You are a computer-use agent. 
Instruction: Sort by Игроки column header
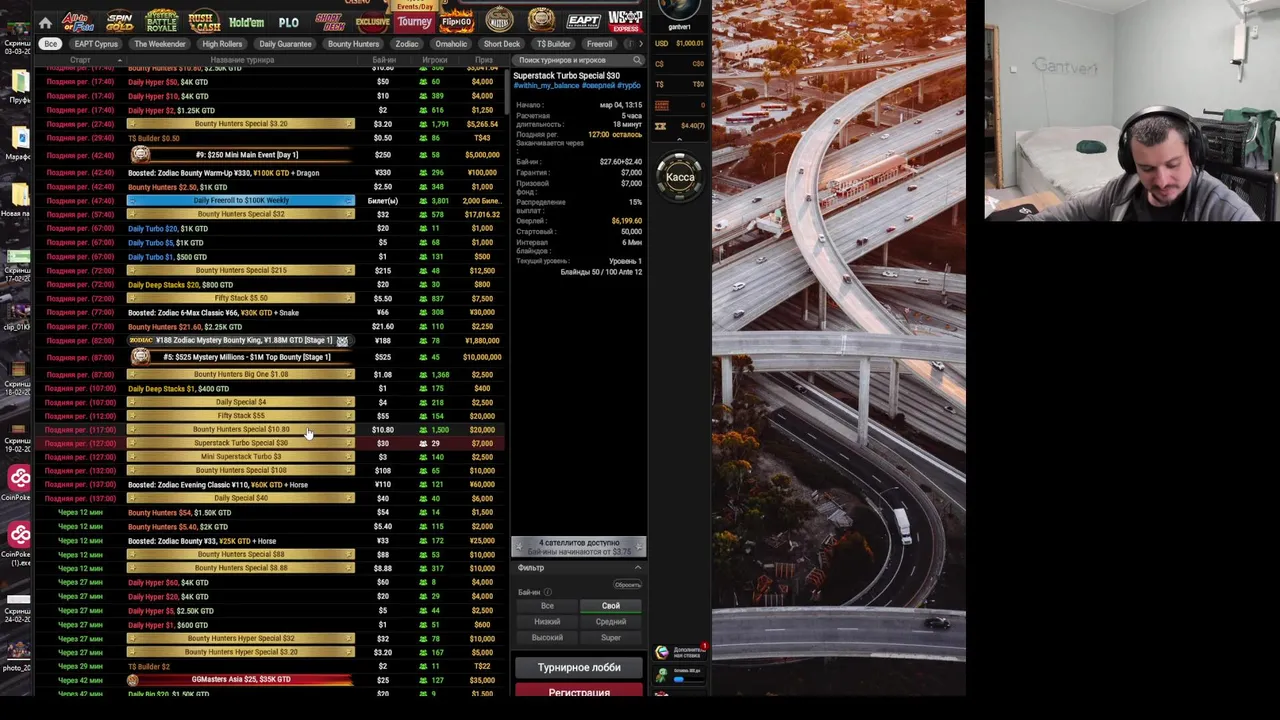pyautogui.click(x=435, y=60)
